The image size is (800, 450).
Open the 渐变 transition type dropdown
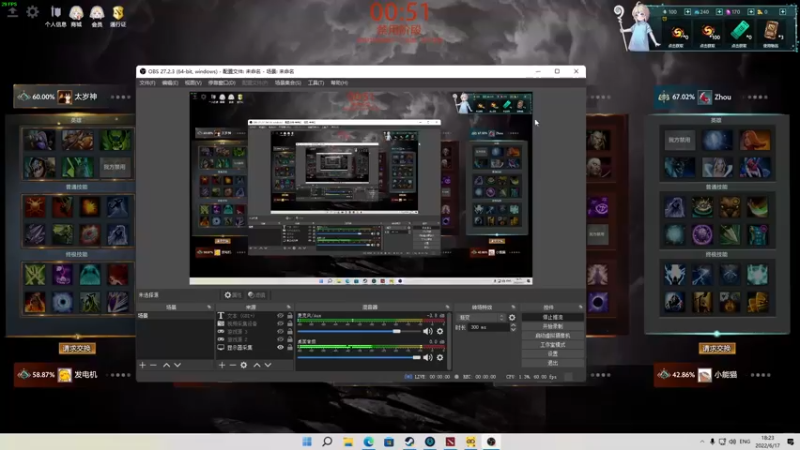click(x=481, y=317)
